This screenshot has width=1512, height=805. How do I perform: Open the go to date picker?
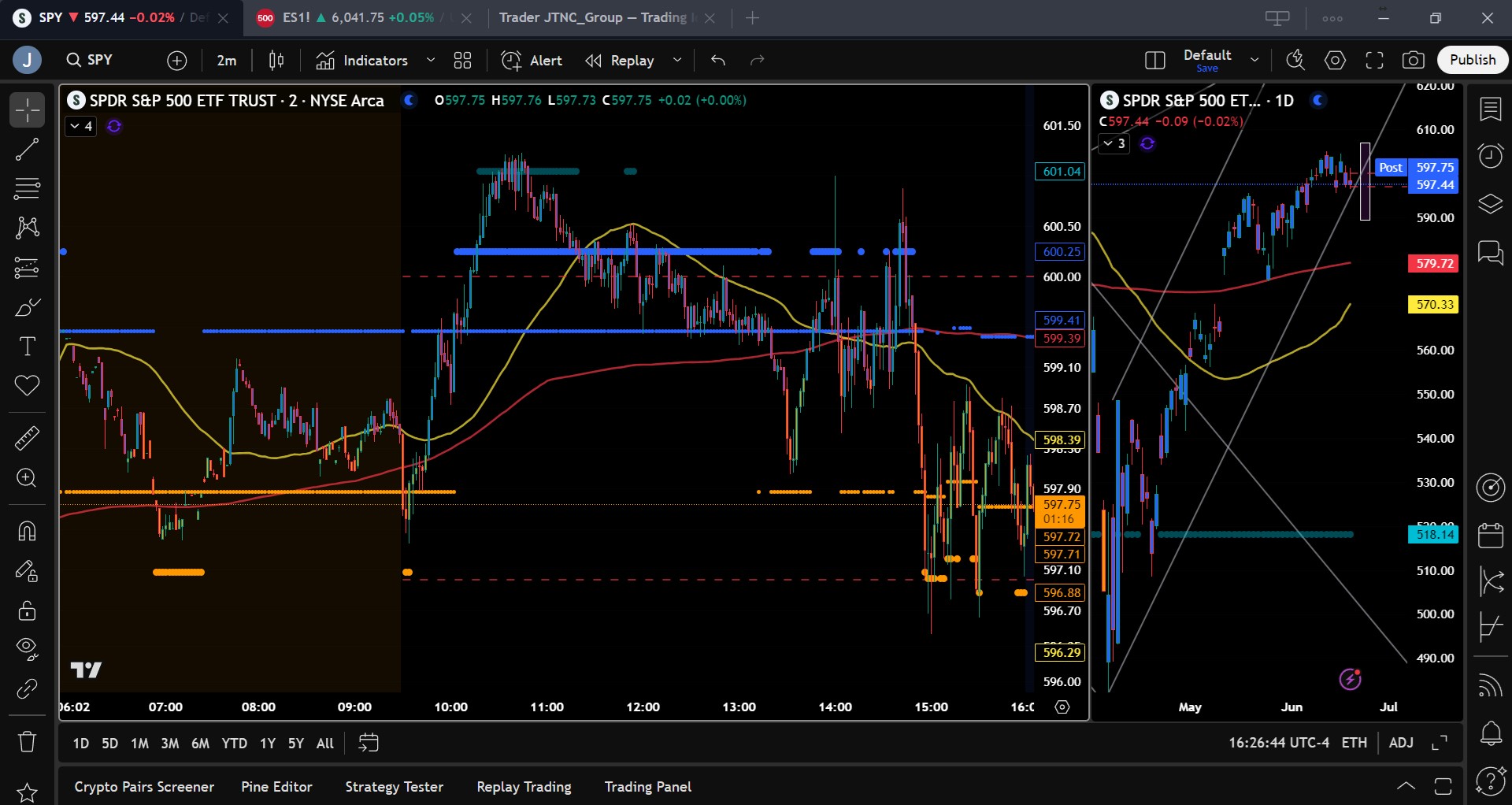click(369, 743)
